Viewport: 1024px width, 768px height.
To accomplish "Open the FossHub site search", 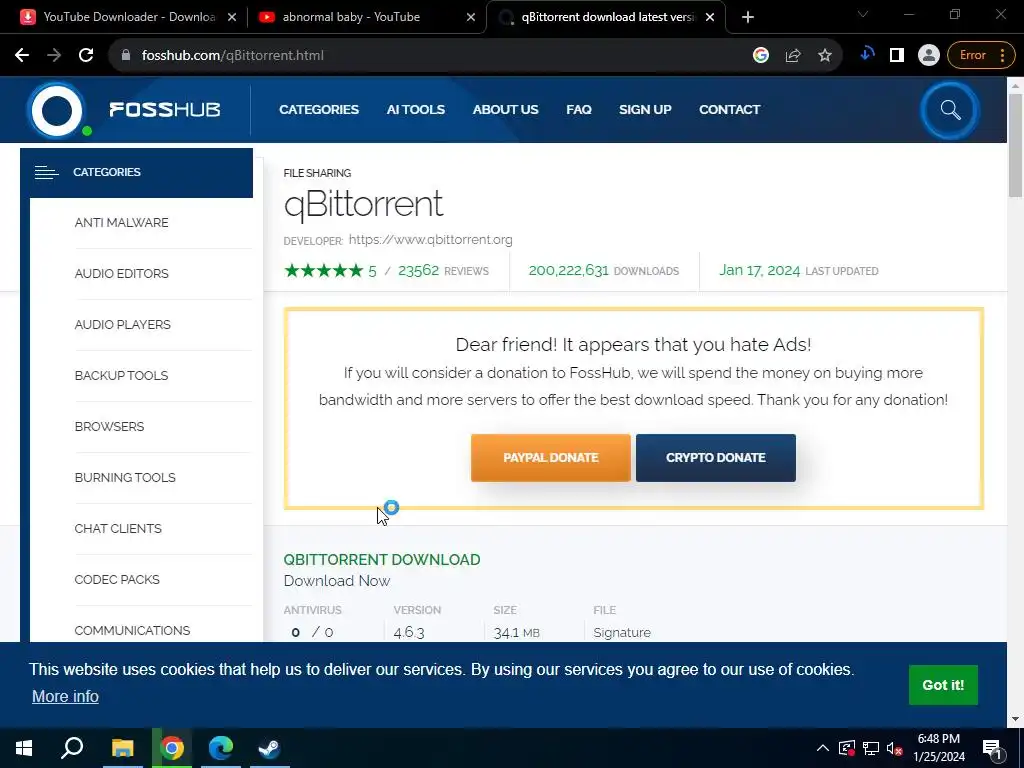I will (x=950, y=110).
